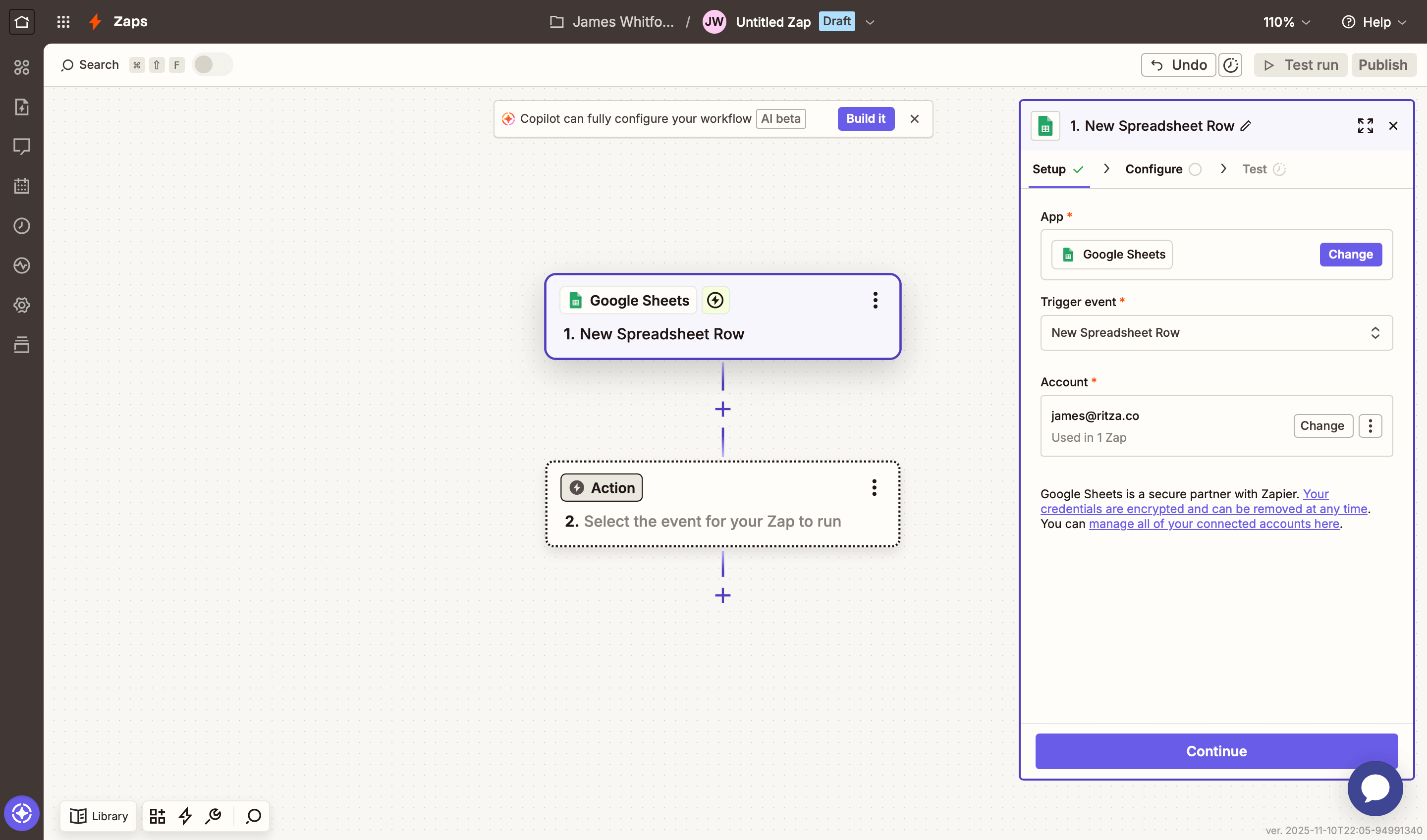1427x840 pixels.
Task: Click the pencil icon to rename step
Action: [1246, 126]
